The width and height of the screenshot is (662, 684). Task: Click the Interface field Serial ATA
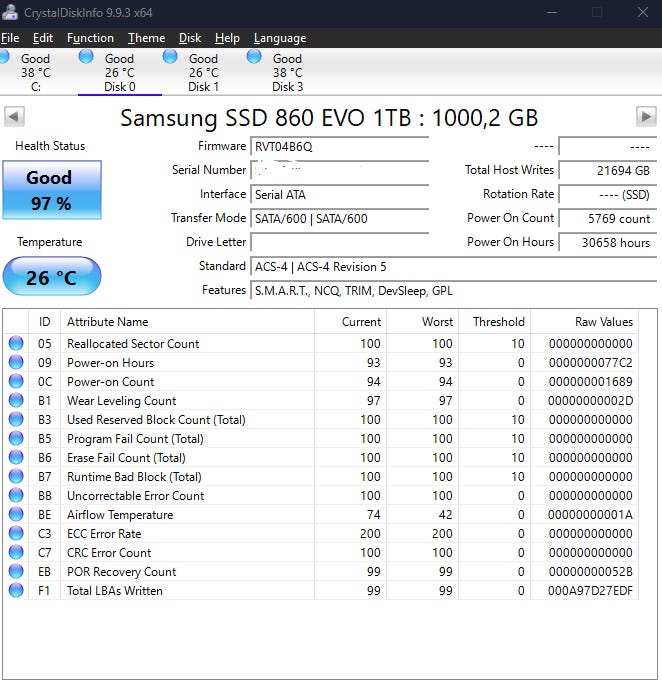tap(340, 194)
